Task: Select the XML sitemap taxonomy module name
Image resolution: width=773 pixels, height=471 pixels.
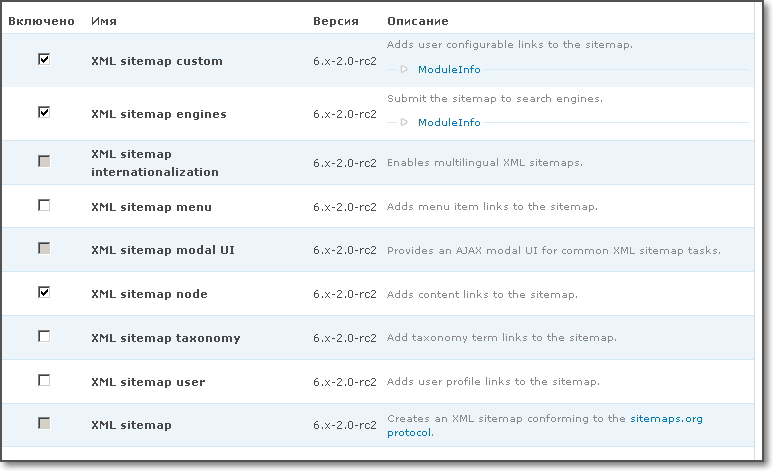Action: coord(165,338)
